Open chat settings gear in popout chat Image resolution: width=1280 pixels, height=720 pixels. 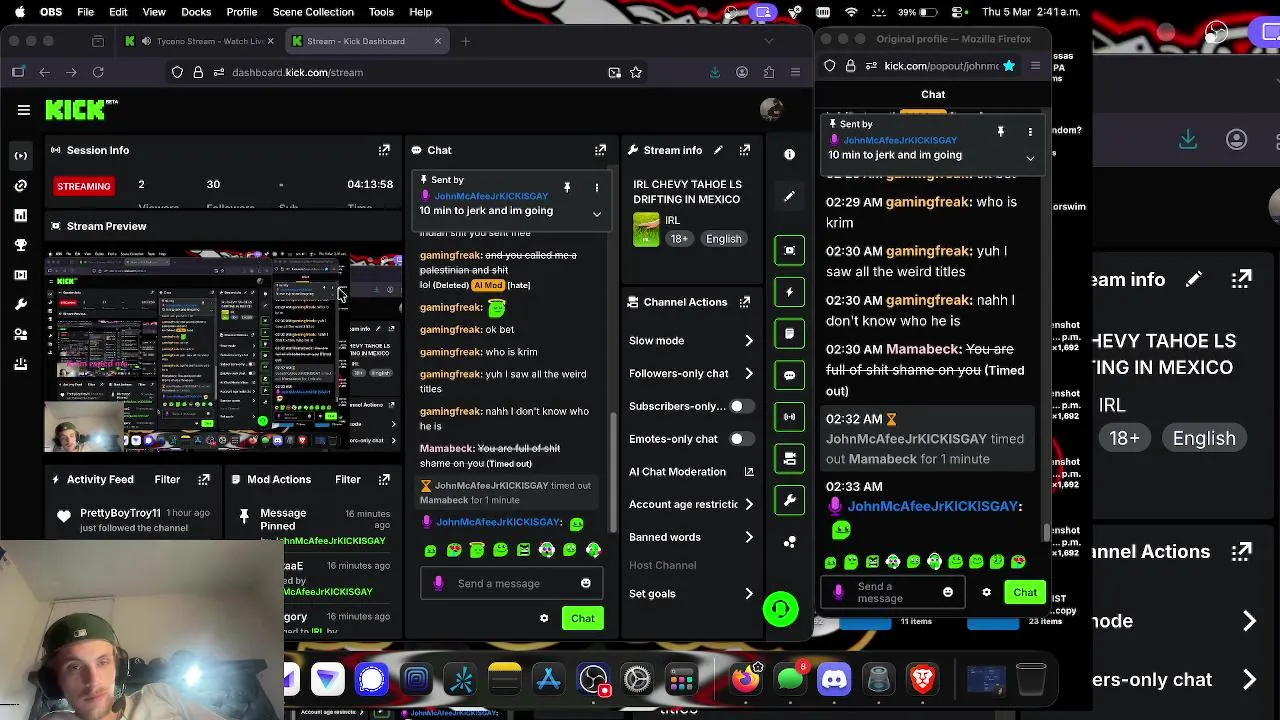coord(986,592)
